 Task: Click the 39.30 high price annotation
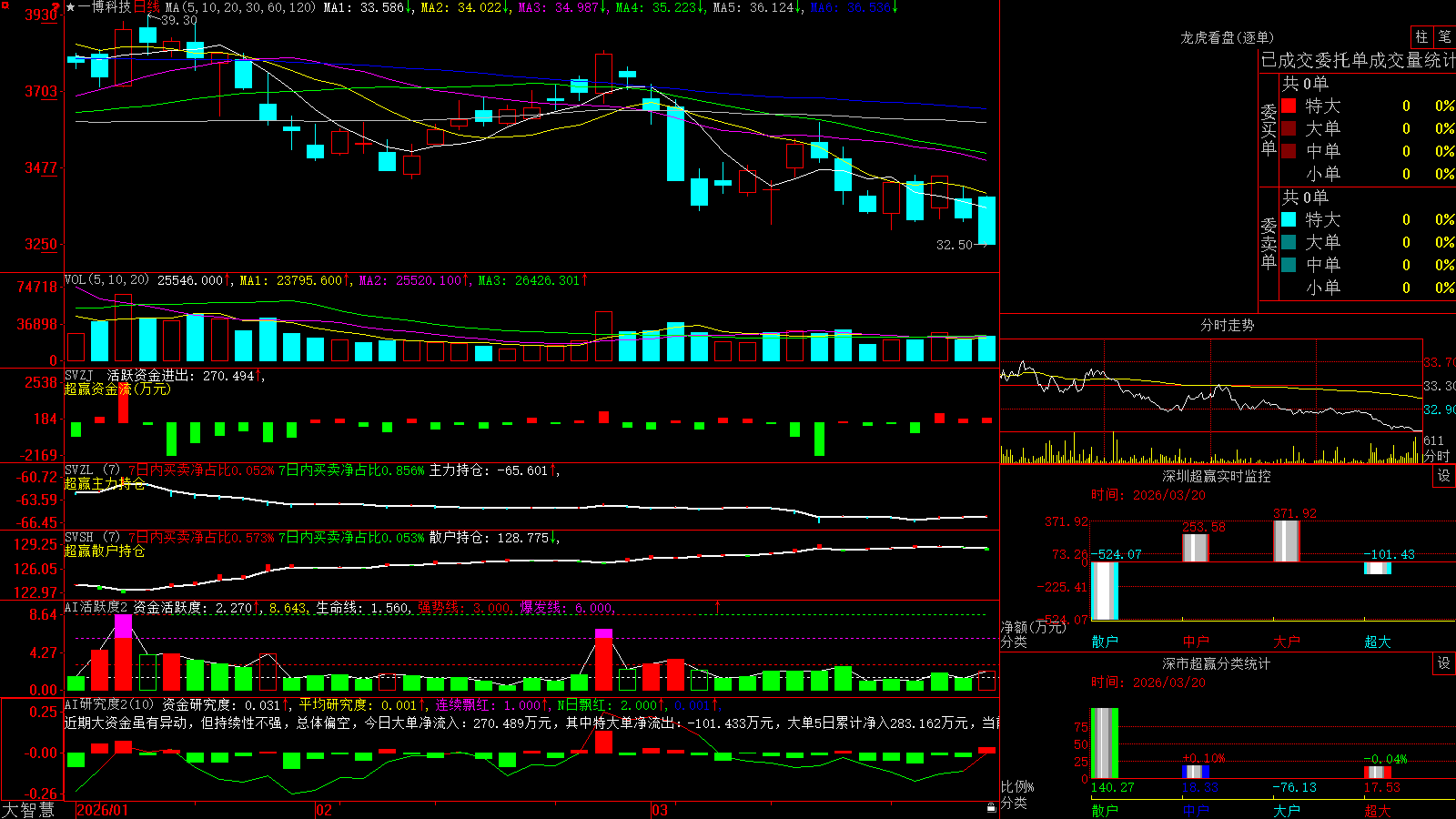coord(179,20)
